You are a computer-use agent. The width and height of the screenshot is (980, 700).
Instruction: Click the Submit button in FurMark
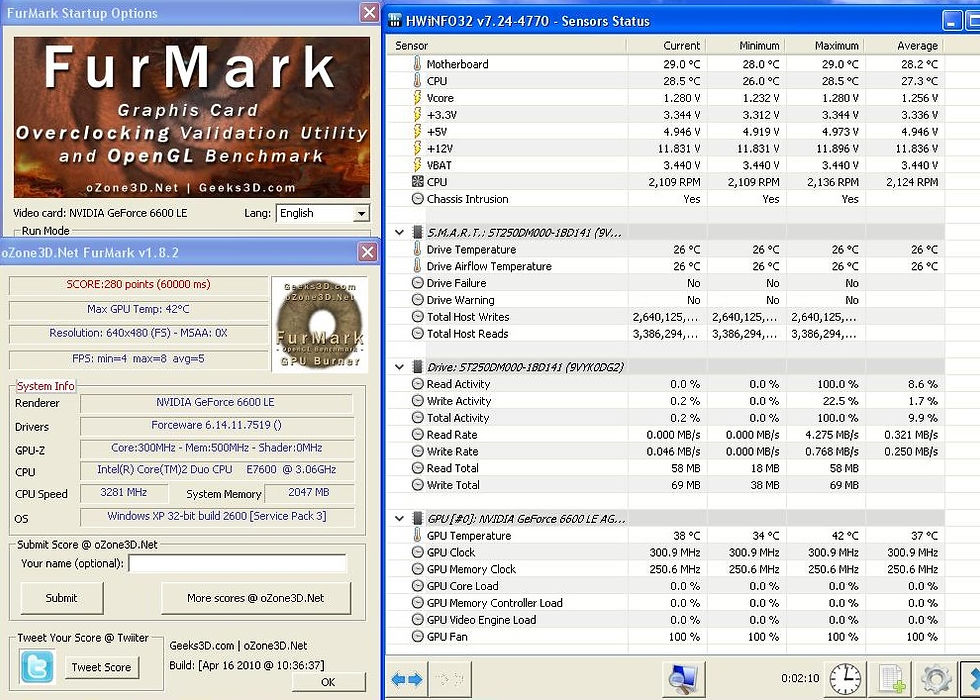62,598
